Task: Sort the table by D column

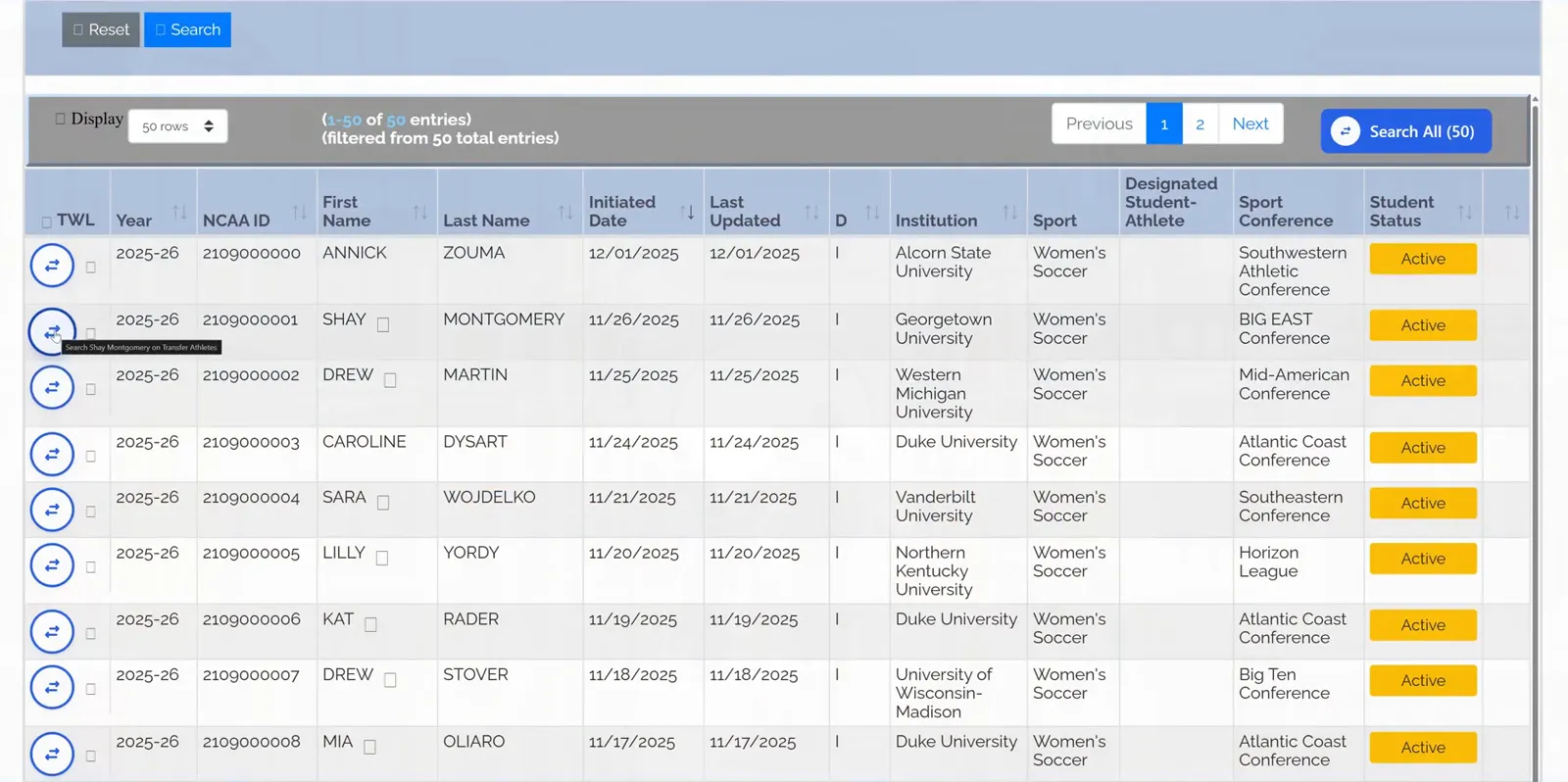Action: point(872,213)
